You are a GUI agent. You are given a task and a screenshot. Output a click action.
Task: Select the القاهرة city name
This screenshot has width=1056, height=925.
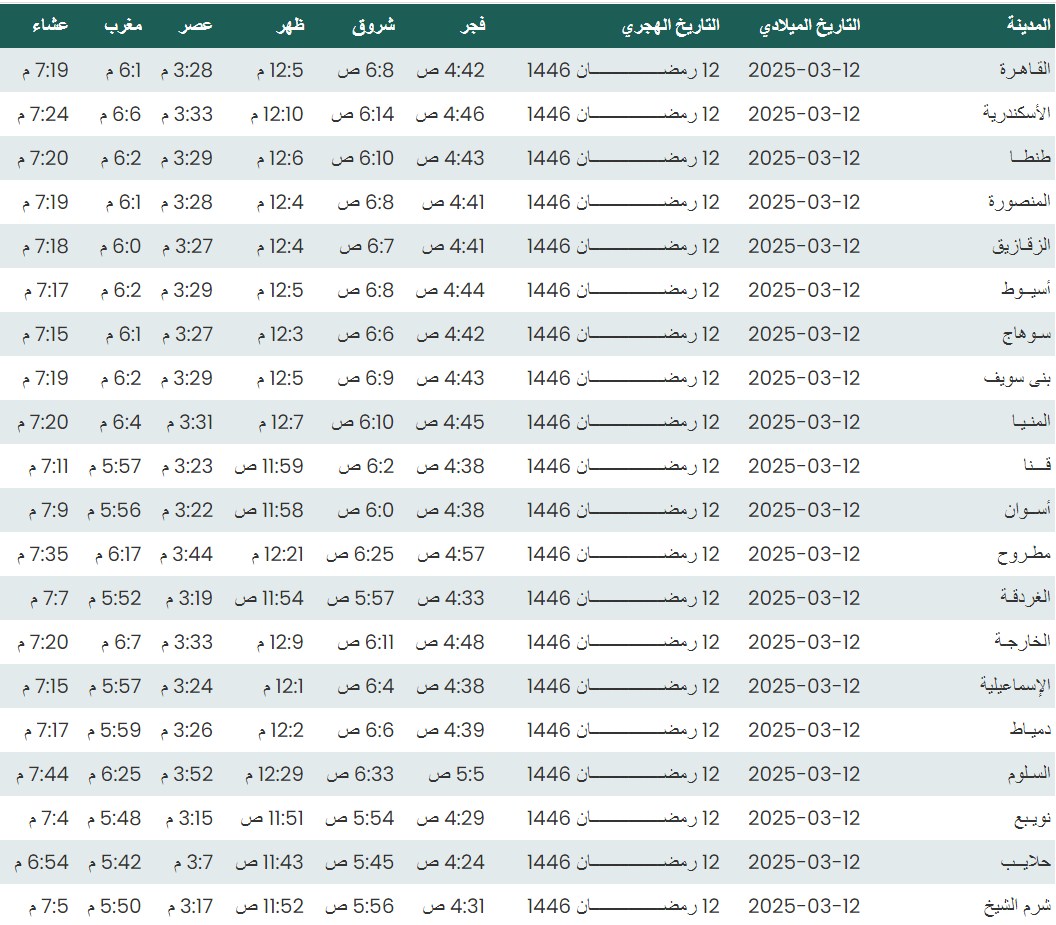point(1025,70)
